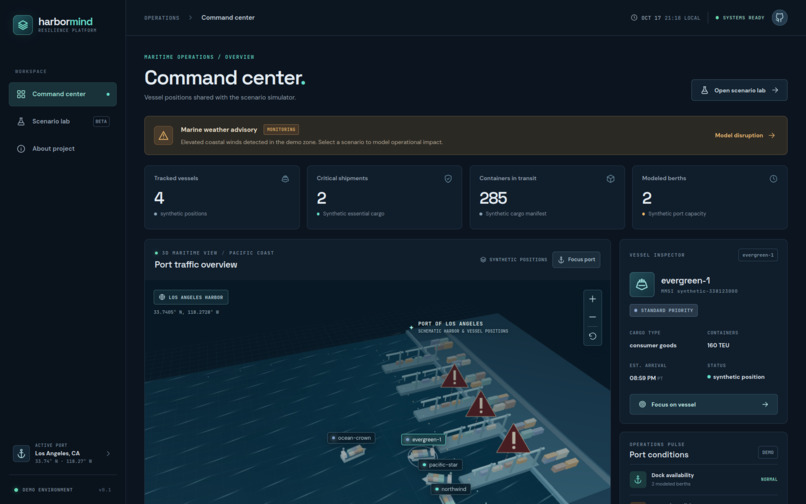Click the 'consumer goods' cargo type
Viewport: 806px width, 504px height.
click(x=653, y=346)
